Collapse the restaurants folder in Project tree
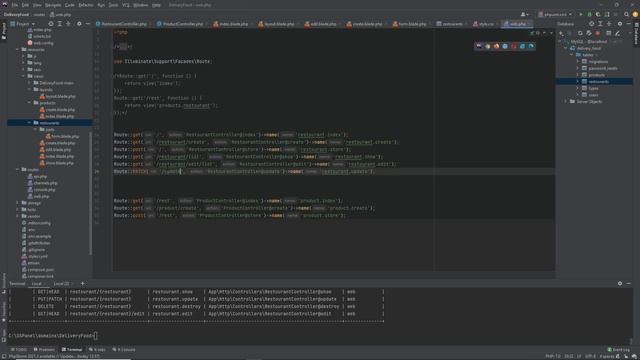Image resolution: width=640 pixels, height=360 pixels. coord(29,123)
